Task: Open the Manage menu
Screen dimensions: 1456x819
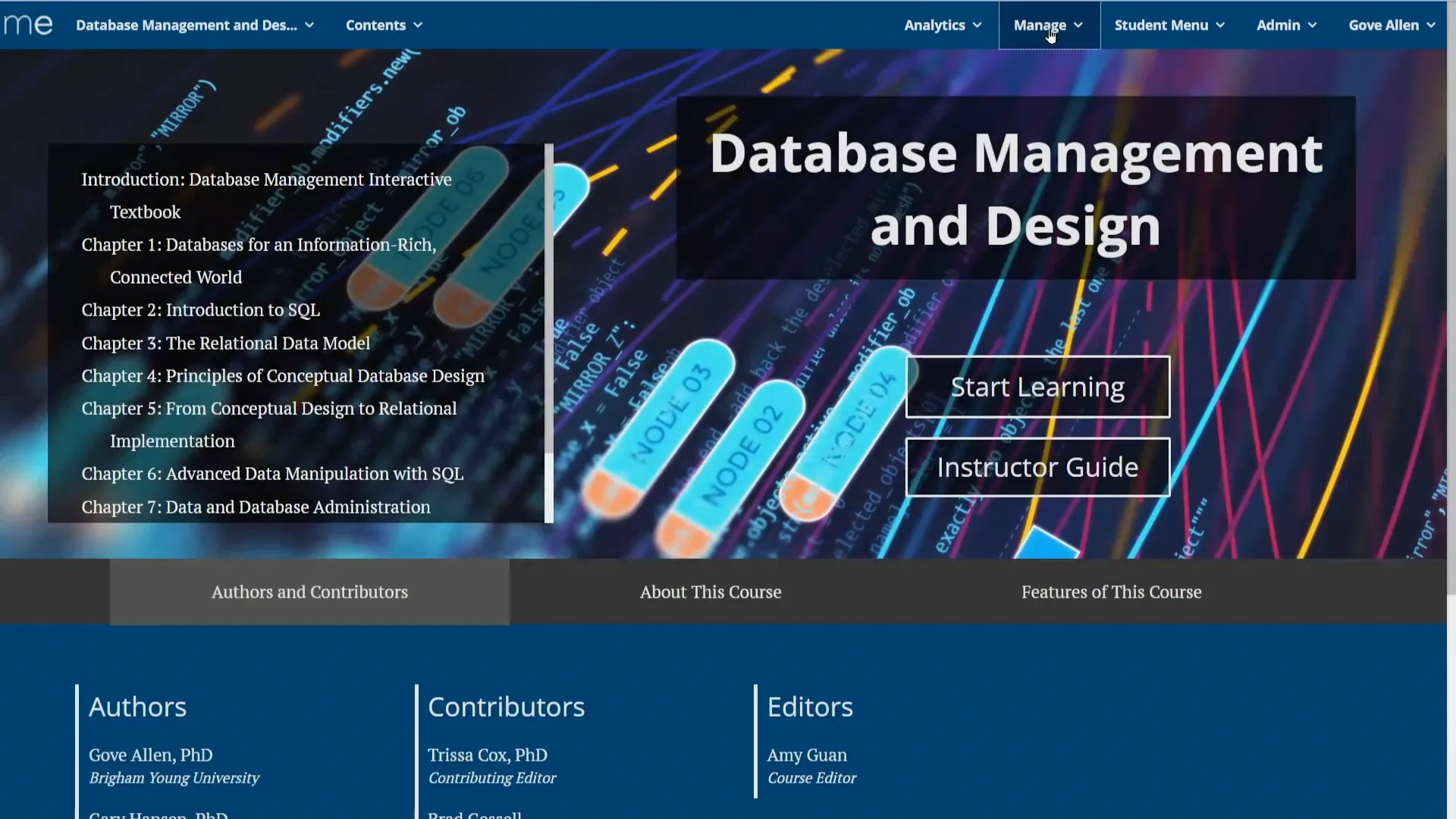Action: [x=1048, y=25]
